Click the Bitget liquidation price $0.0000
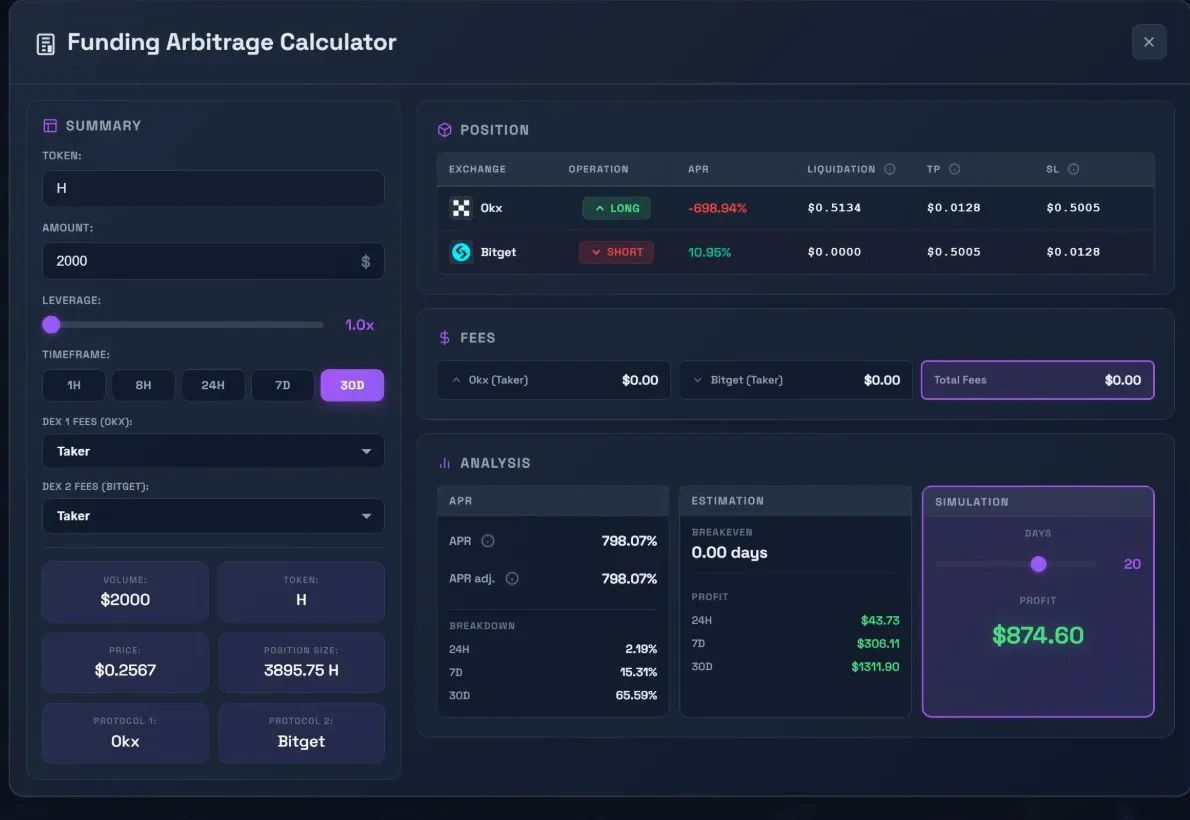This screenshot has height=820, width=1190. pyautogui.click(x=834, y=251)
